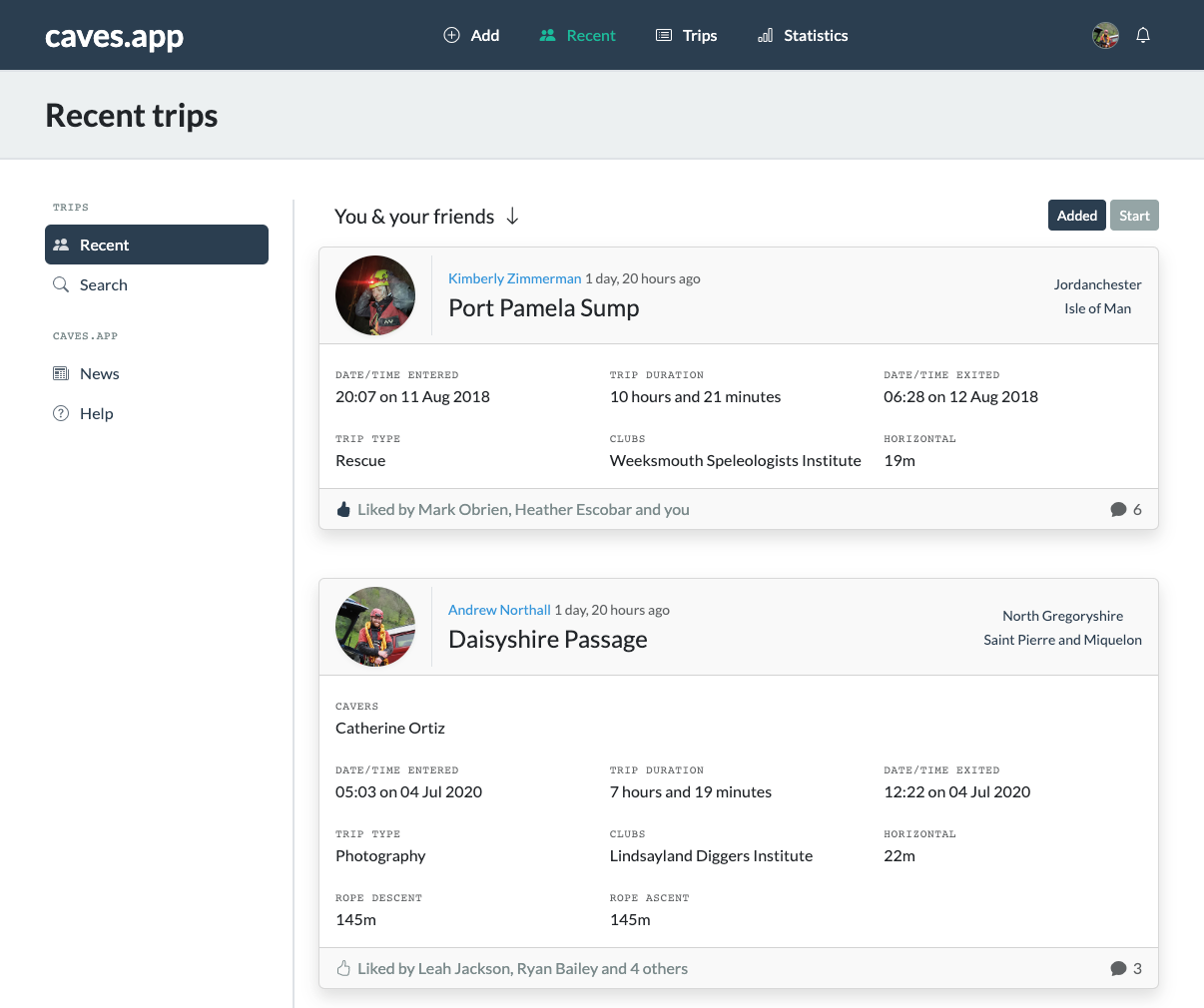1204x1008 pixels.
Task: Unlike the Port Pamela Sump trip
Action: 343,509
